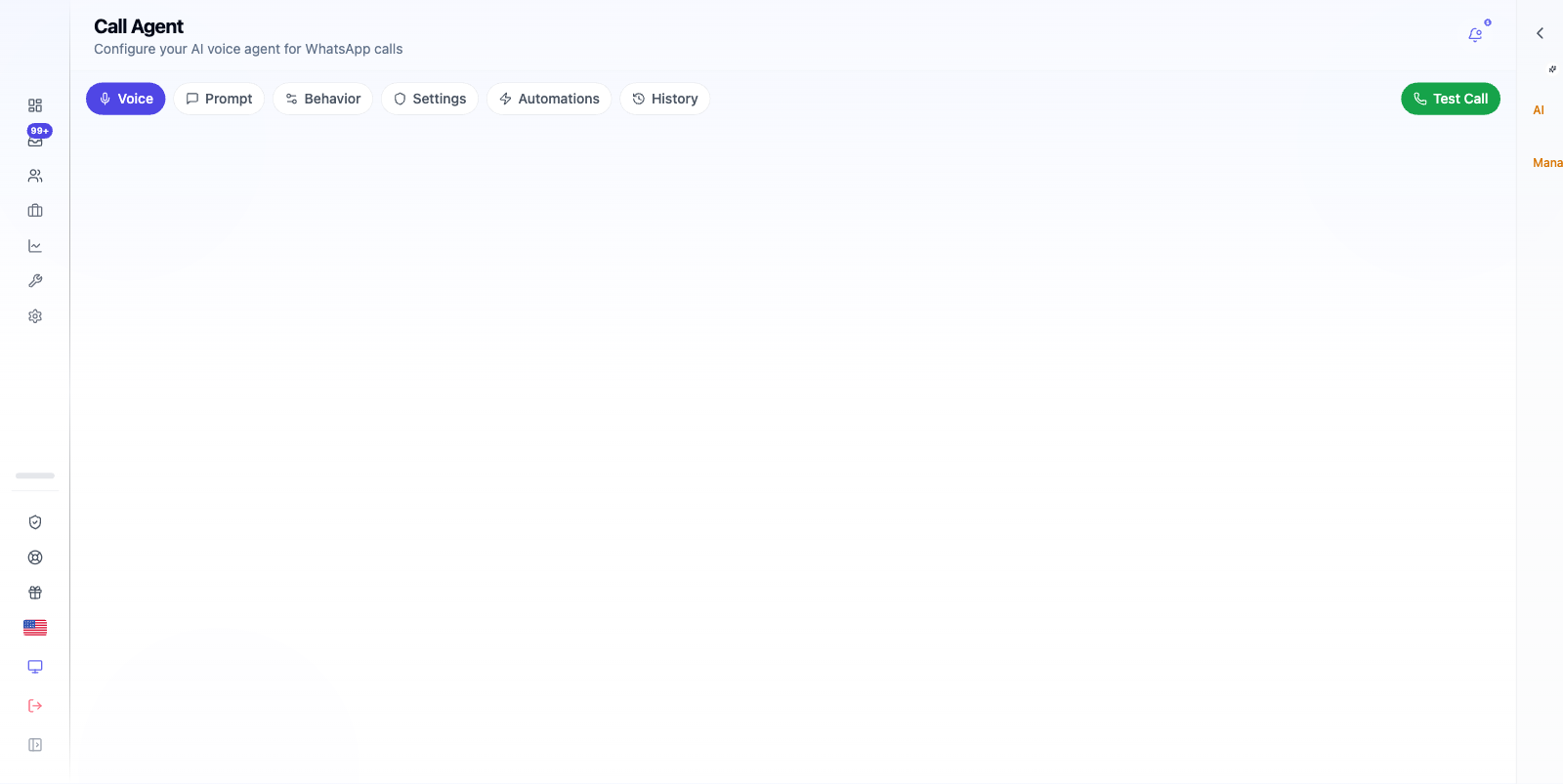View the History tab
Image resolution: width=1563 pixels, height=784 pixels.
(665, 99)
